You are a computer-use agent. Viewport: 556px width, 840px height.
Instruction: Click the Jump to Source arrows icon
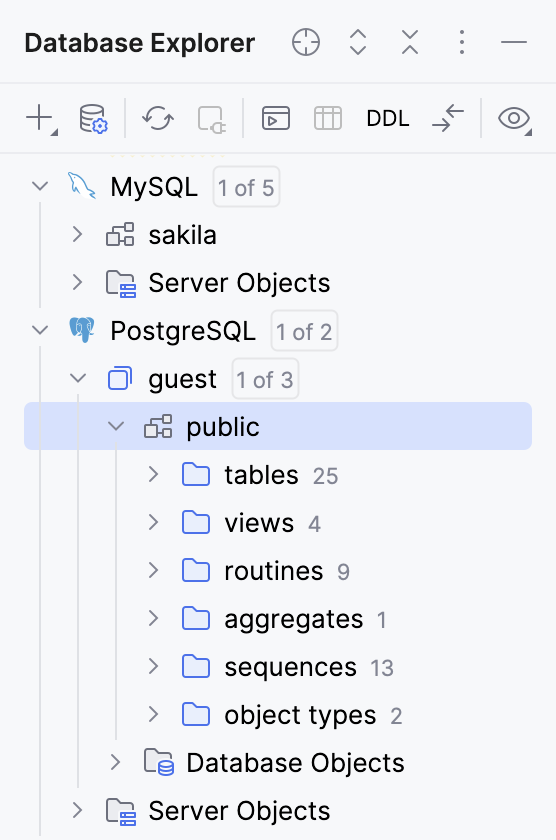448,118
